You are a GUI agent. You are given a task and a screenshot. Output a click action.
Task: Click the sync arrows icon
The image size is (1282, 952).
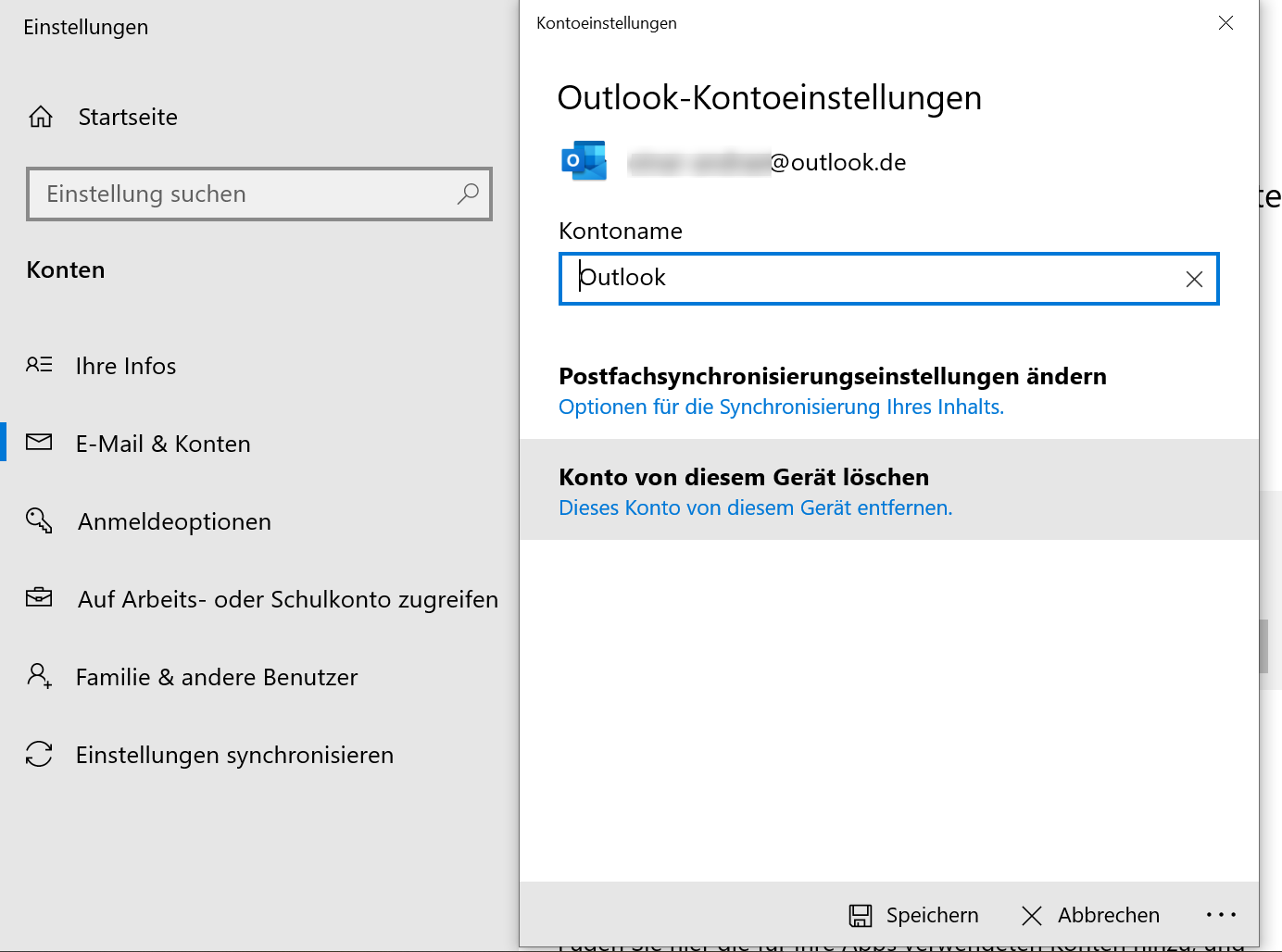point(39,754)
